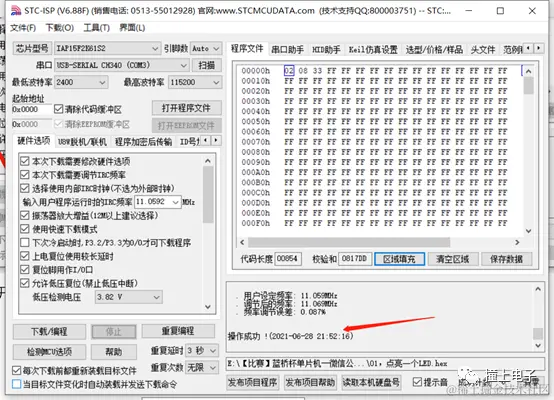Open chip model dropdown IAP15F2K61S2
The width and height of the screenshot is (554, 400).
pos(107,48)
